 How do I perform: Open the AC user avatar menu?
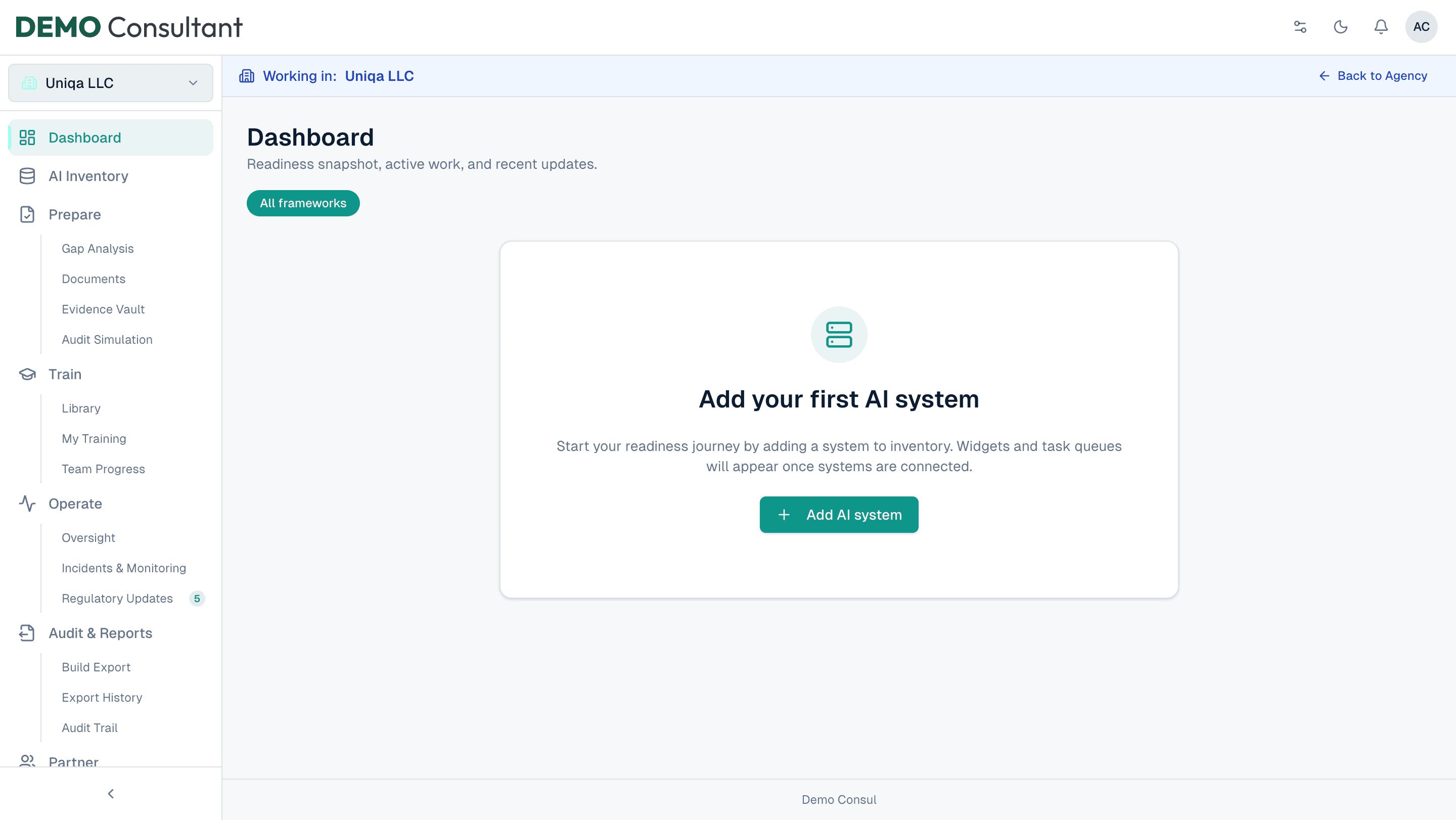[1421, 27]
